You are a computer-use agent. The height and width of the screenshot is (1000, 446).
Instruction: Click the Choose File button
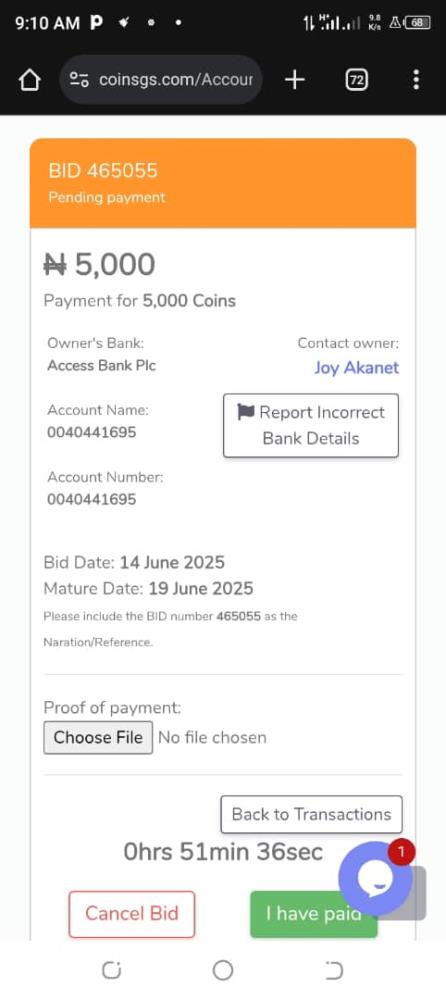98,737
